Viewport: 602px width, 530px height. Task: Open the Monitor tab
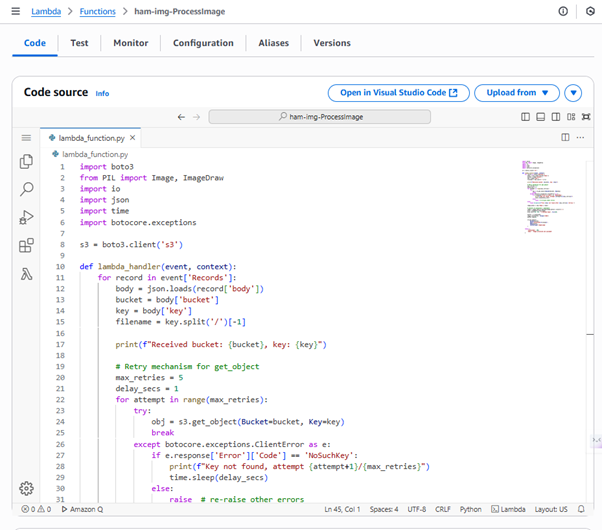[131, 43]
